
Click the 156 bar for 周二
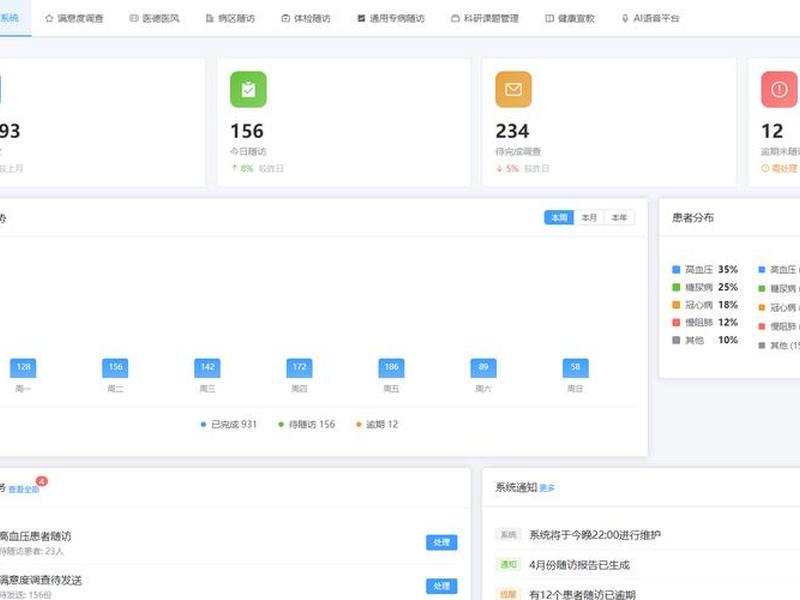click(115, 367)
